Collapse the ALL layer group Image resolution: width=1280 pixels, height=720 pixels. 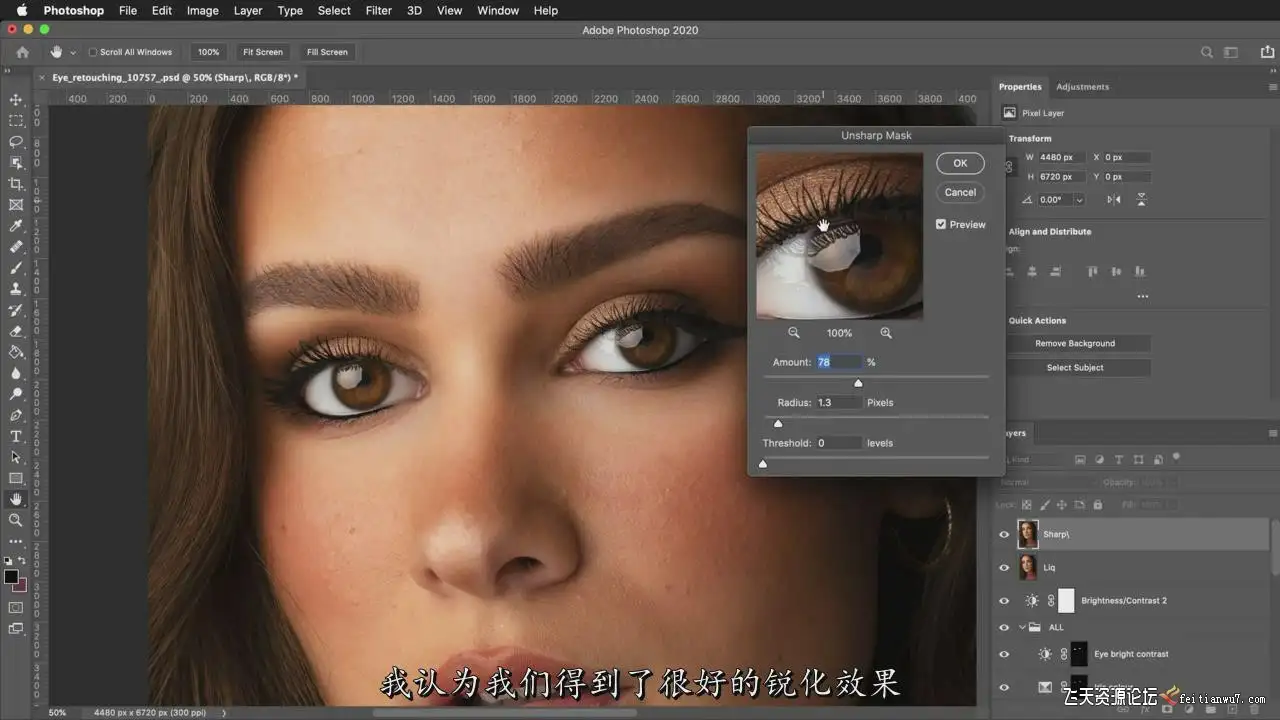click(x=1022, y=628)
